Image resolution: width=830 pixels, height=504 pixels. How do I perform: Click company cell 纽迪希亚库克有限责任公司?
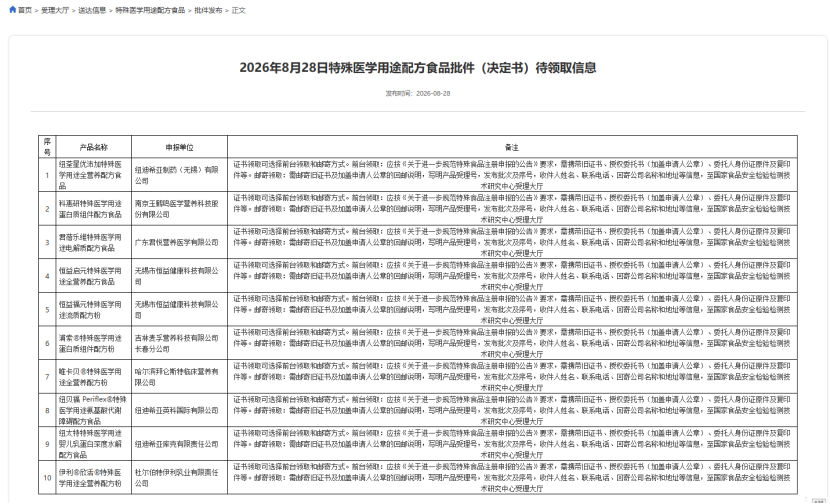tap(179, 444)
